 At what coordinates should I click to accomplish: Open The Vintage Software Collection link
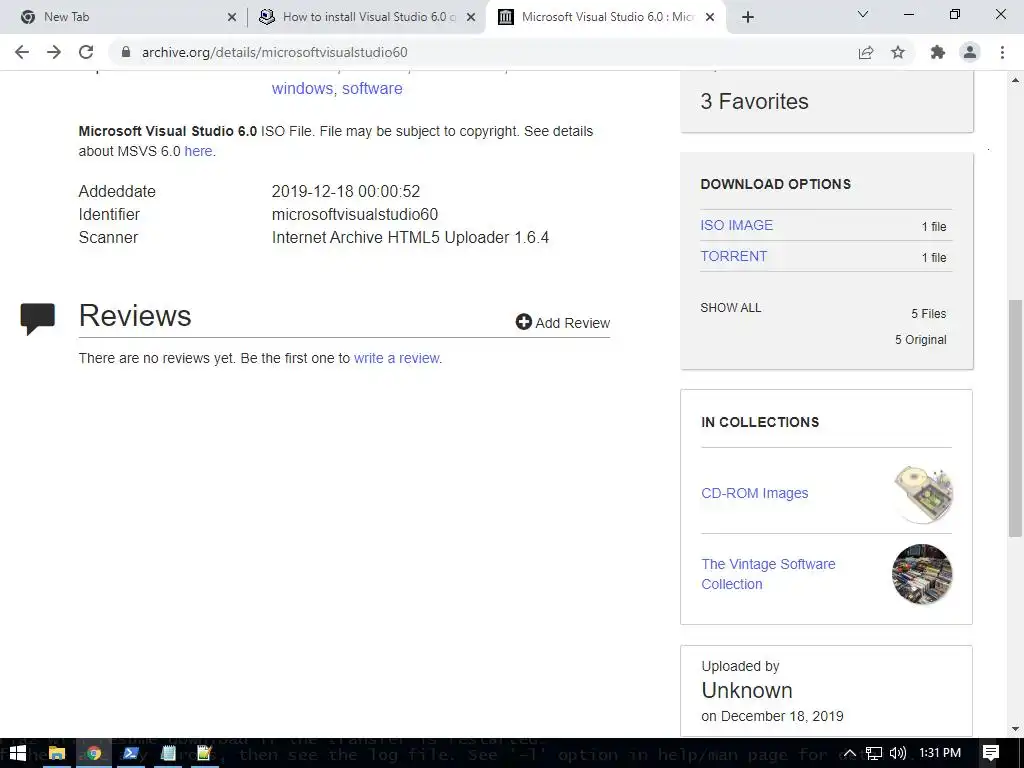tap(768, 574)
